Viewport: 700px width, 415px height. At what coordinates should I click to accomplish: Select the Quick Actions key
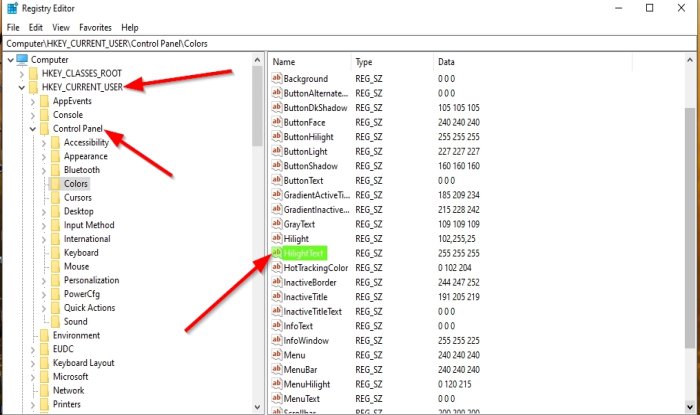point(89,307)
